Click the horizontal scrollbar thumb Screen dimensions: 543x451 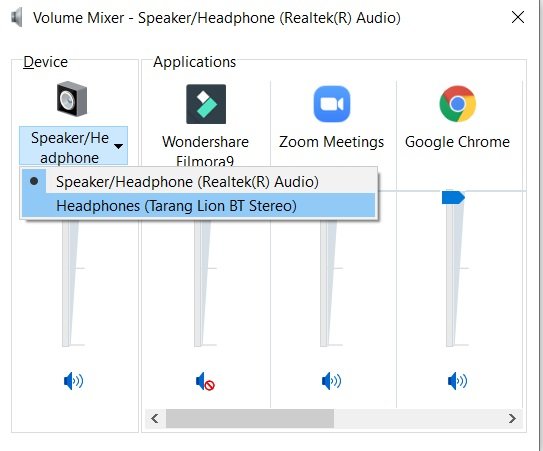pos(250,418)
